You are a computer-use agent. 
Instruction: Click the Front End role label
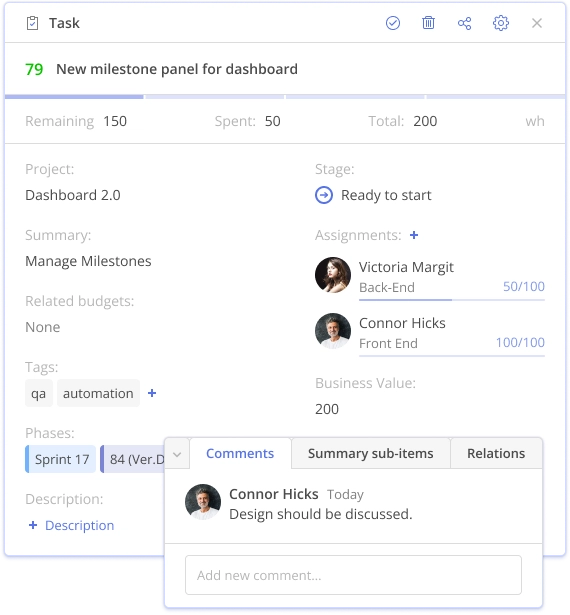pyautogui.click(x=388, y=344)
